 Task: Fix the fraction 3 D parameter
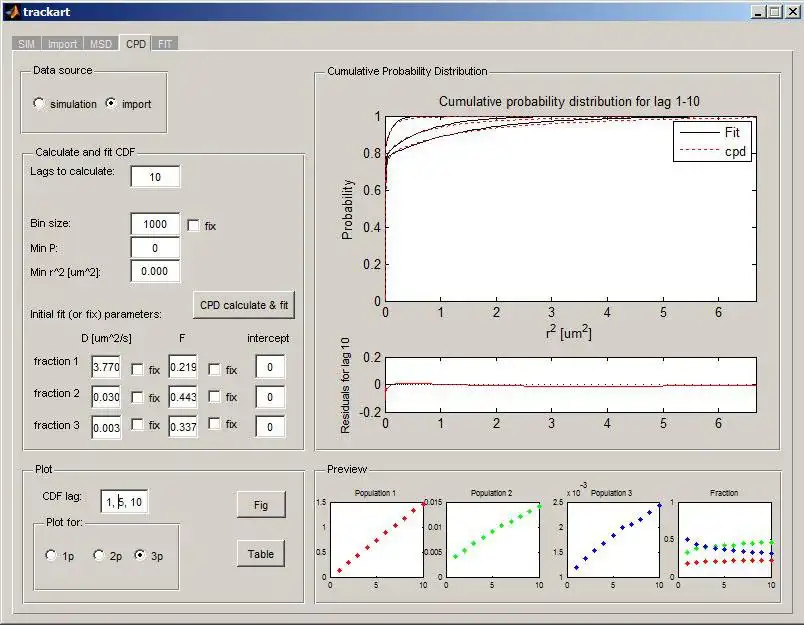pos(137,424)
